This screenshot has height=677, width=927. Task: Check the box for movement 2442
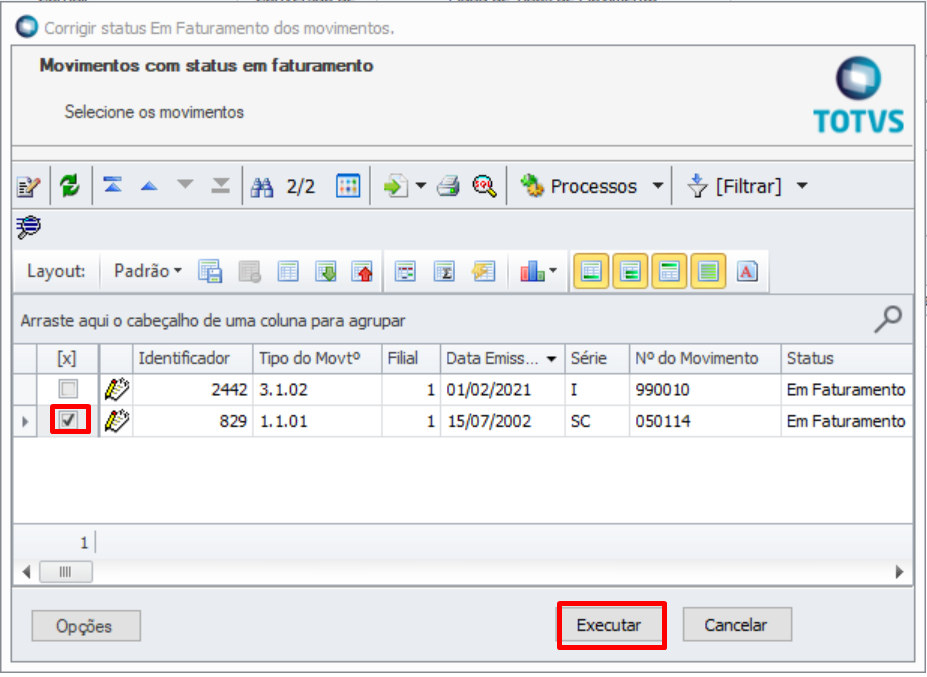[x=69, y=389]
